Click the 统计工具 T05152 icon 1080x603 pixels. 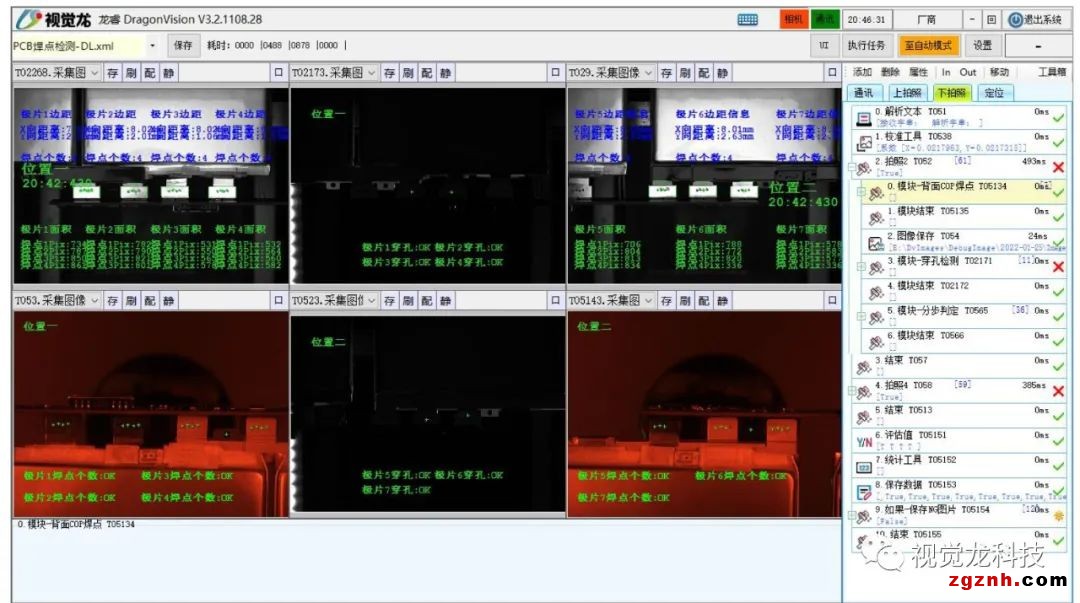(864, 466)
